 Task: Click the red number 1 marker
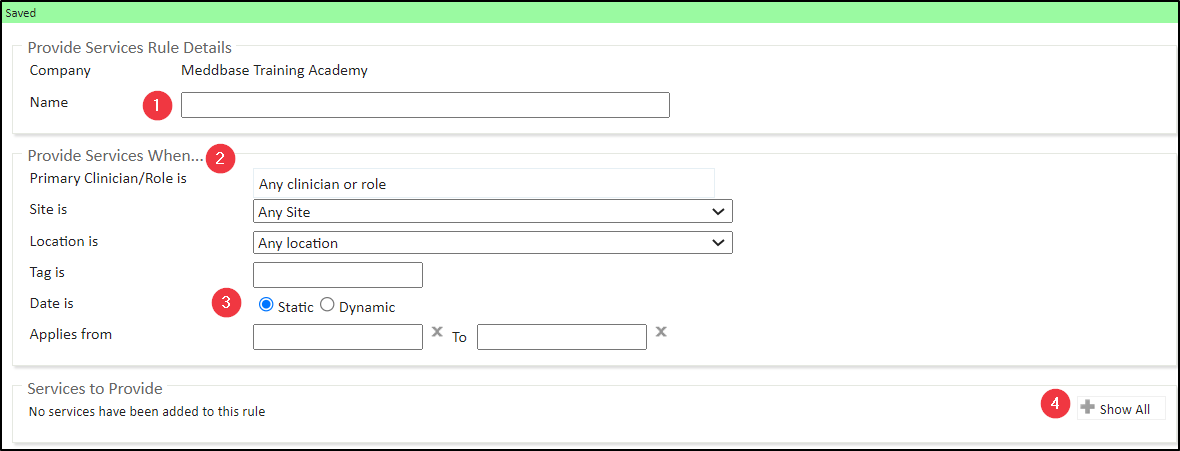[158, 105]
